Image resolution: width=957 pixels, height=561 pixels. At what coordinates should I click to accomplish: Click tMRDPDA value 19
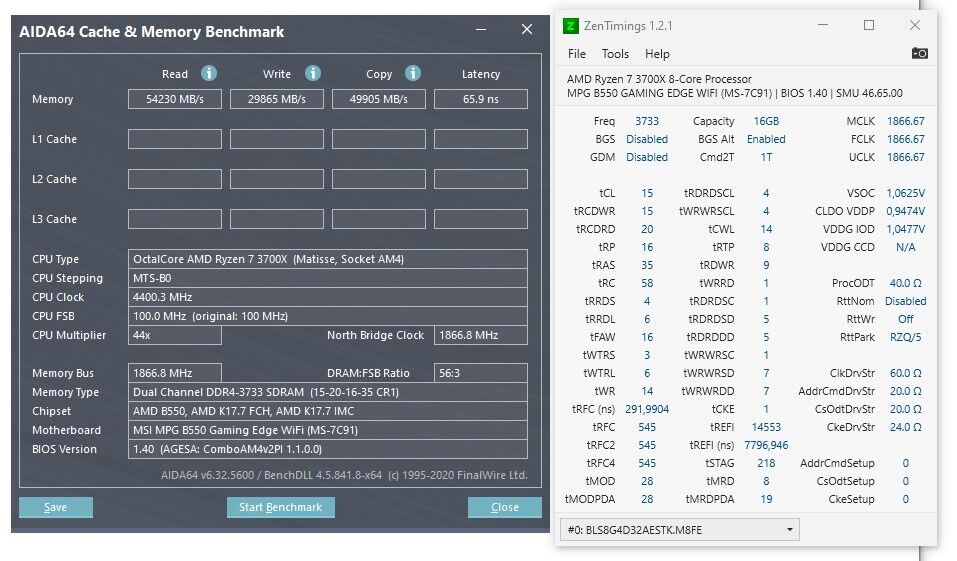(766, 499)
